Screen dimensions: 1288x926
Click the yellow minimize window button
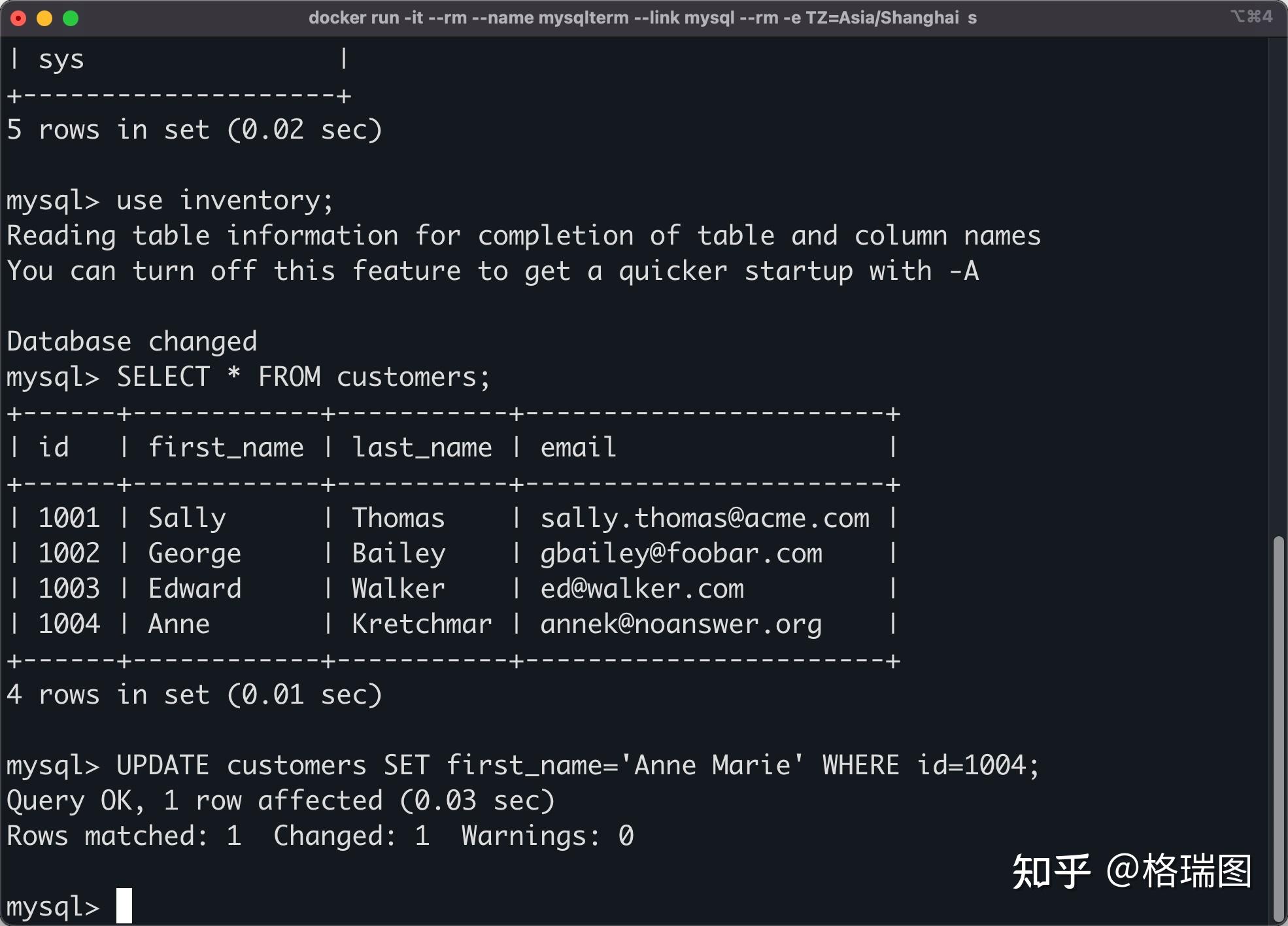(x=44, y=18)
